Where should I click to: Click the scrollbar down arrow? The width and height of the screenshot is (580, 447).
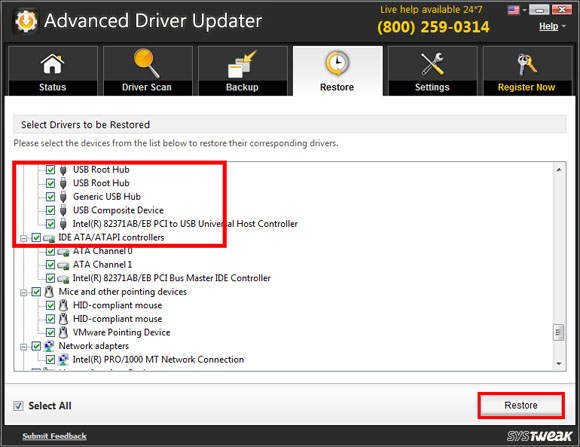[559, 364]
